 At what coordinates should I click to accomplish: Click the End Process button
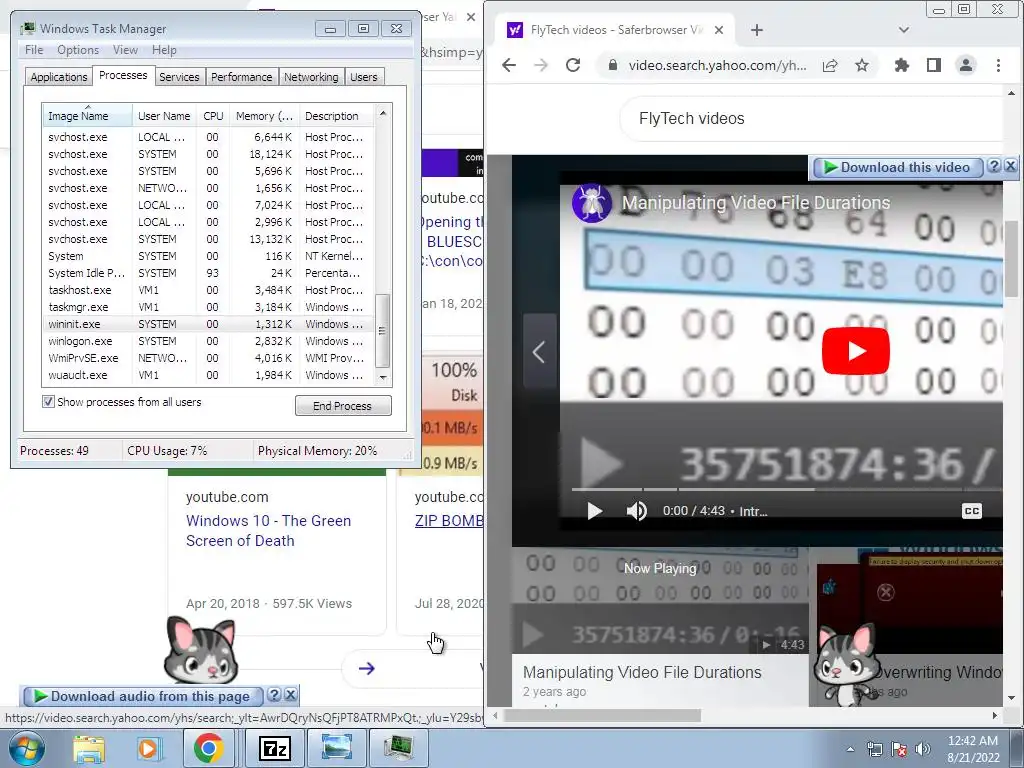(343, 406)
